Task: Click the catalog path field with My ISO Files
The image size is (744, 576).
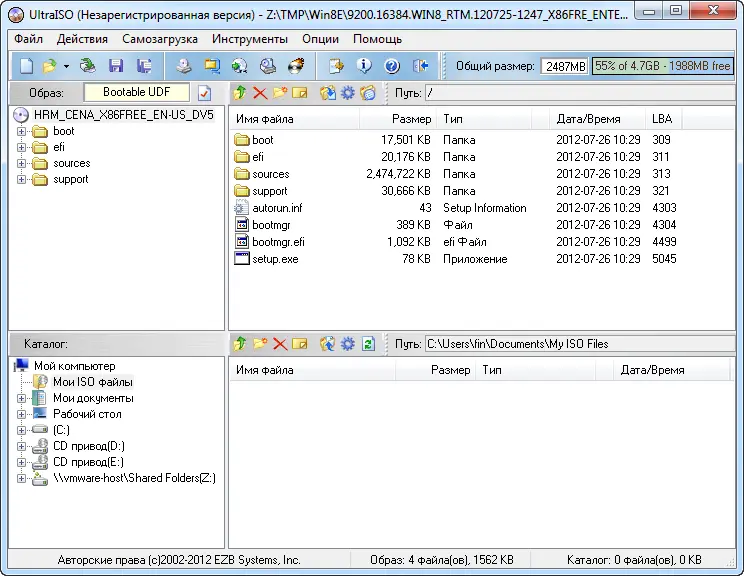Action: coord(580,344)
